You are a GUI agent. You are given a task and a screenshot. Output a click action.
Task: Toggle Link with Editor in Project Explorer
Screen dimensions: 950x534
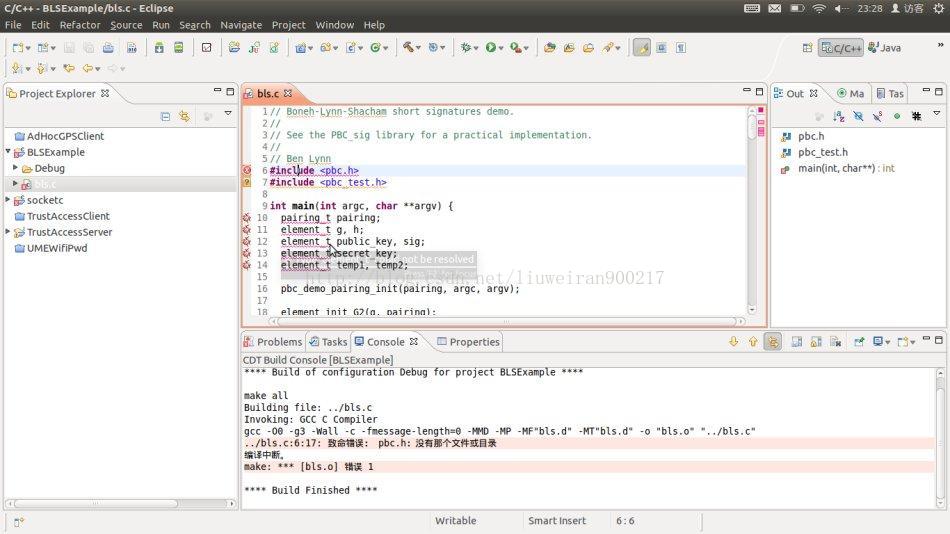click(x=185, y=116)
